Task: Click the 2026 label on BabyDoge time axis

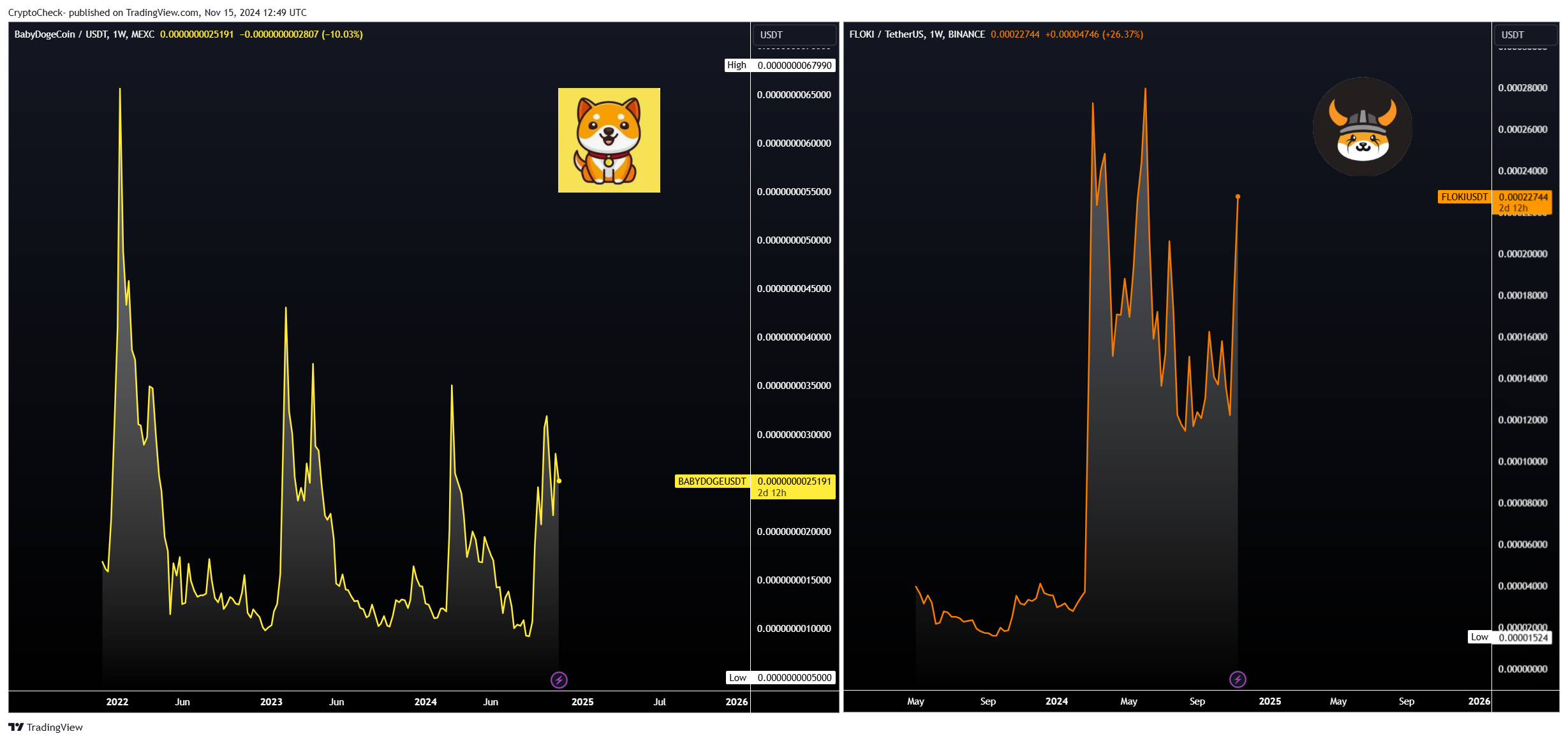Action: click(x=737, y=701)
